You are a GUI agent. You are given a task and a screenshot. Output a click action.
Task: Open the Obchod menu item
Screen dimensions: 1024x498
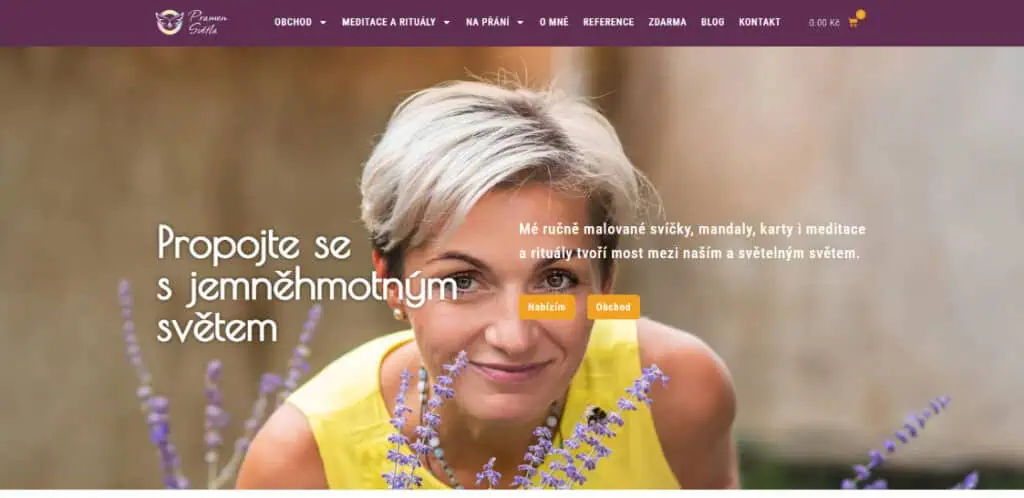293,22
